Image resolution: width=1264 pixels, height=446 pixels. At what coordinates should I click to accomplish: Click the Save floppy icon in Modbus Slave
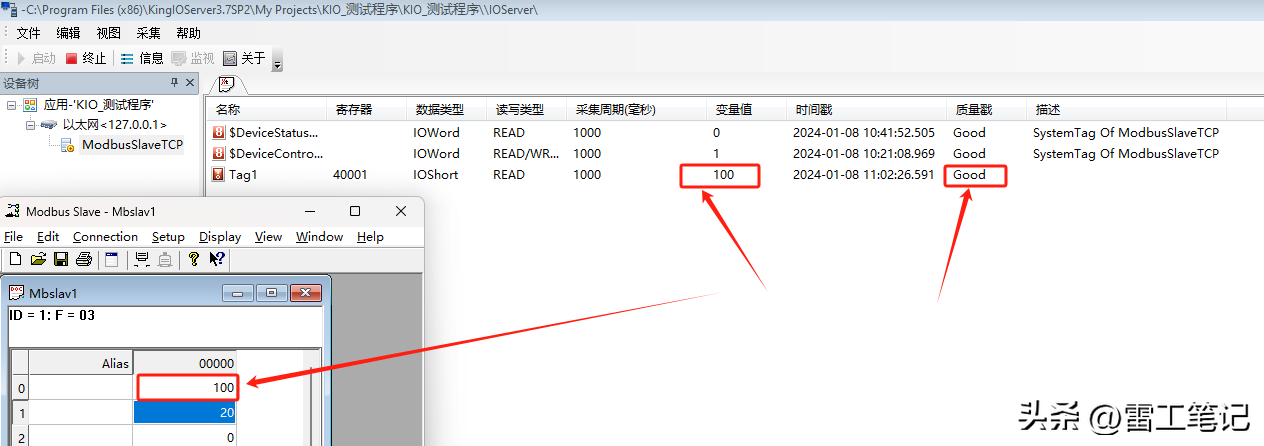tap(60, 260)
